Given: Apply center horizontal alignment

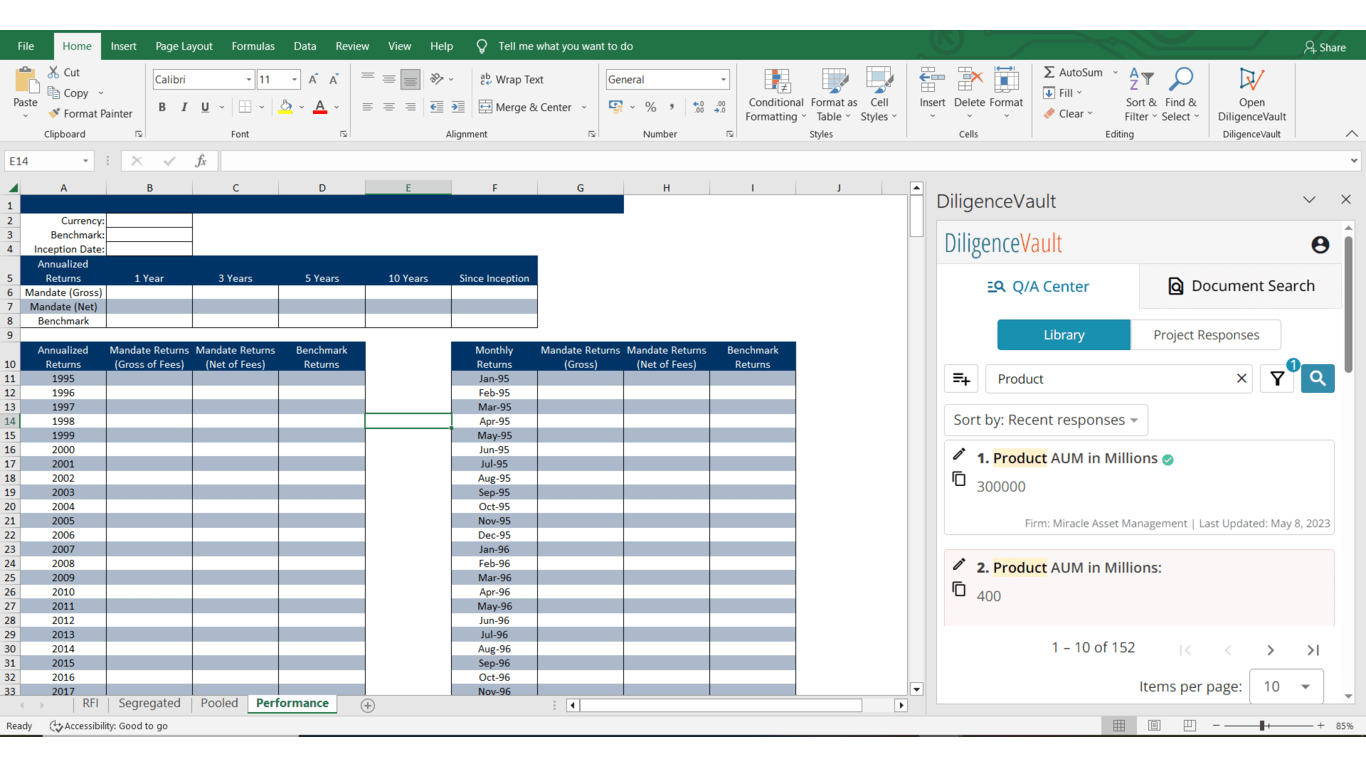Looking at the screenshot, I should click(389, 107).
